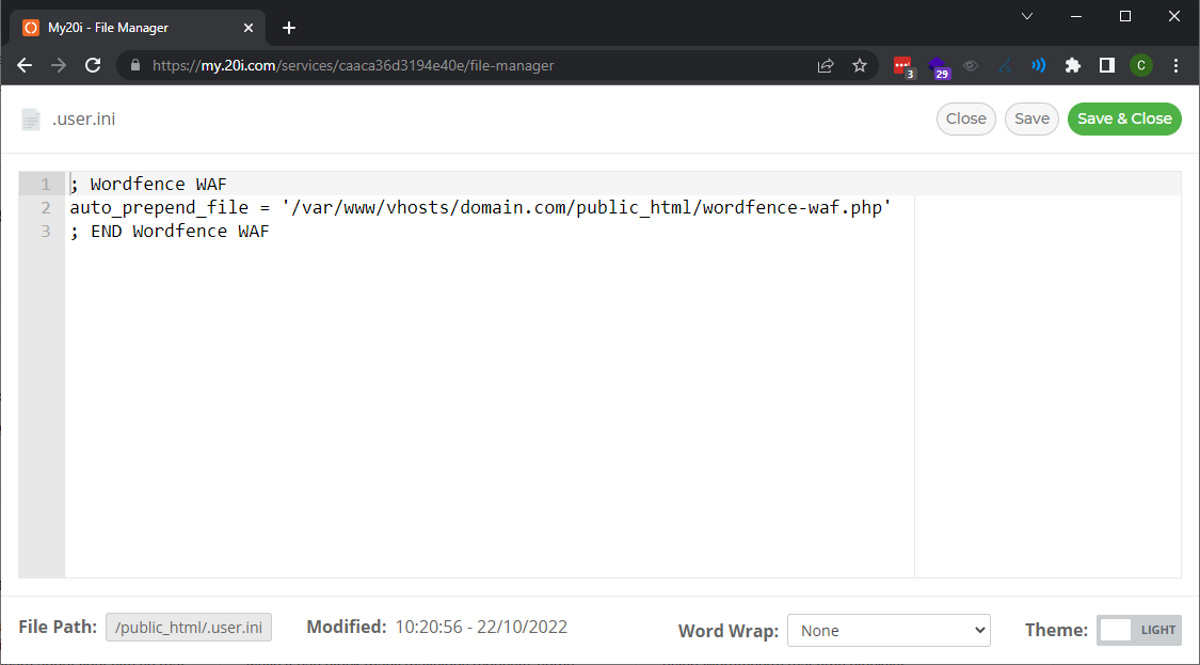Click the browser forward arrow
This screenshot has height=665, width=1200.
(x=59, y=65)
